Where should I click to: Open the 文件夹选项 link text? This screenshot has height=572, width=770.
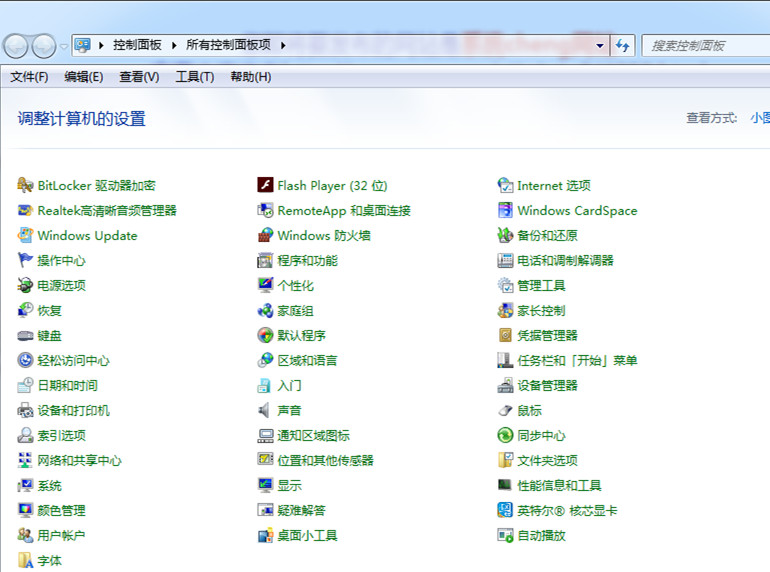548,460
